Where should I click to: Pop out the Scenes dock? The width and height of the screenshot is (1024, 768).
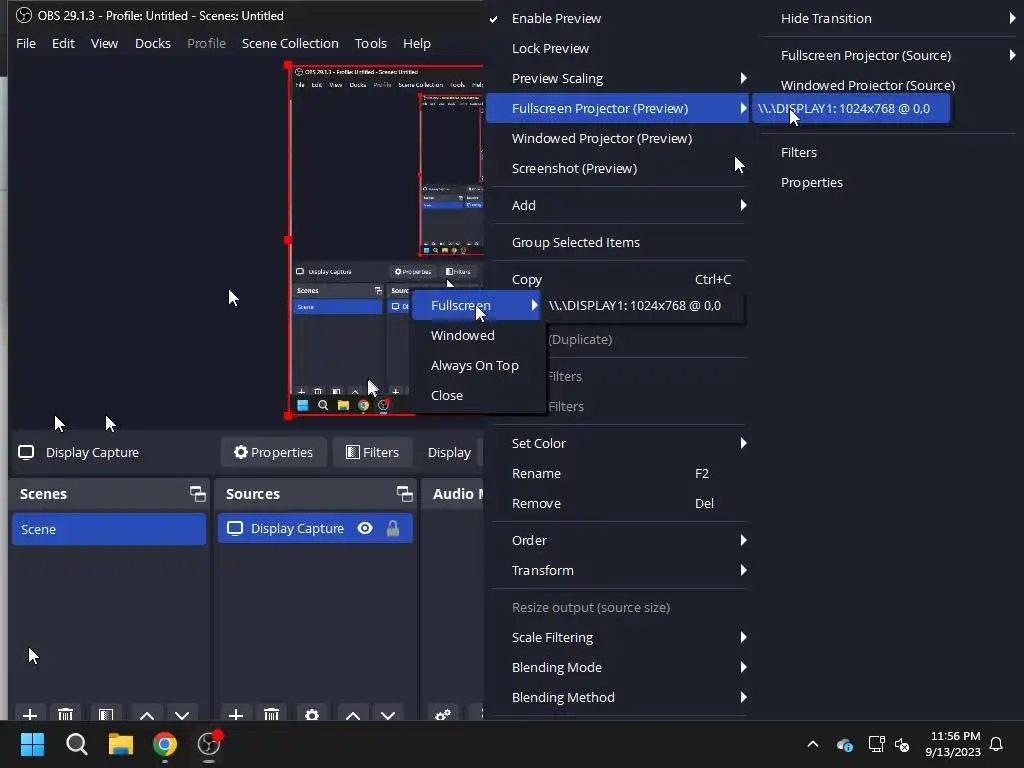coord(197,494)
